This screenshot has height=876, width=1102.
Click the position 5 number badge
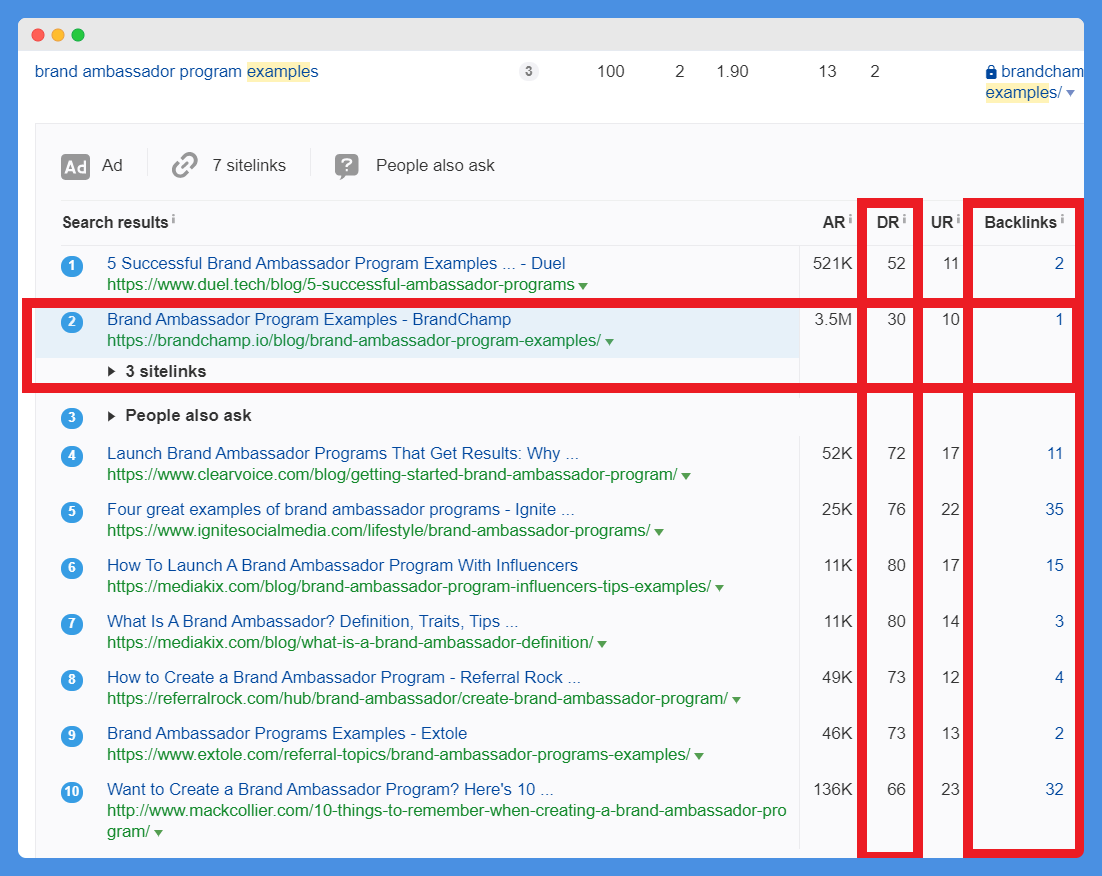click(72, 512)
